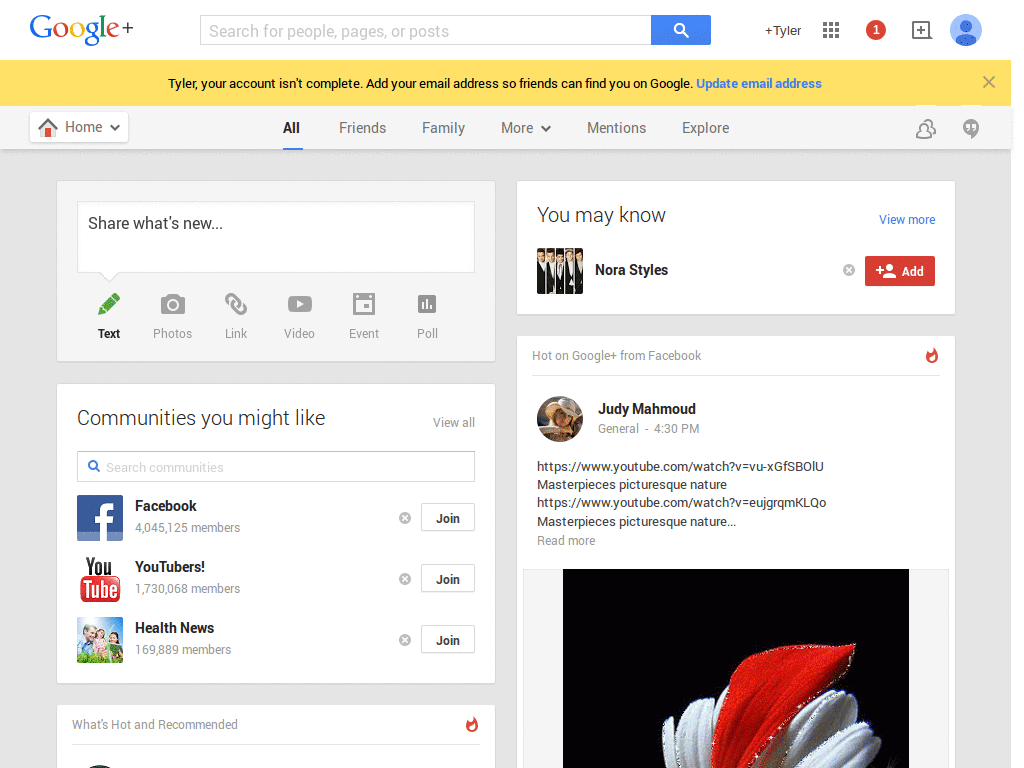Add Nora Styles to circles
1024x768 pixels.
pyautogui.click(x=900, y=271)
